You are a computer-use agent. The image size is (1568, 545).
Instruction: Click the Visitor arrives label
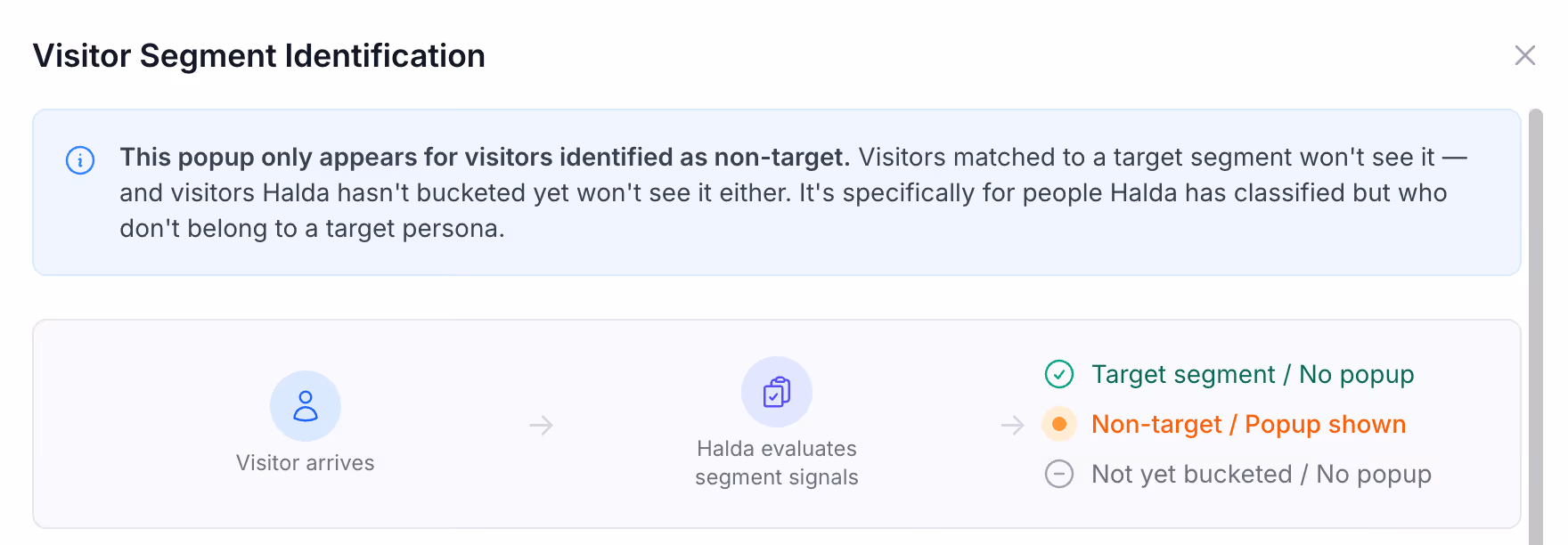tap(306, 463)
